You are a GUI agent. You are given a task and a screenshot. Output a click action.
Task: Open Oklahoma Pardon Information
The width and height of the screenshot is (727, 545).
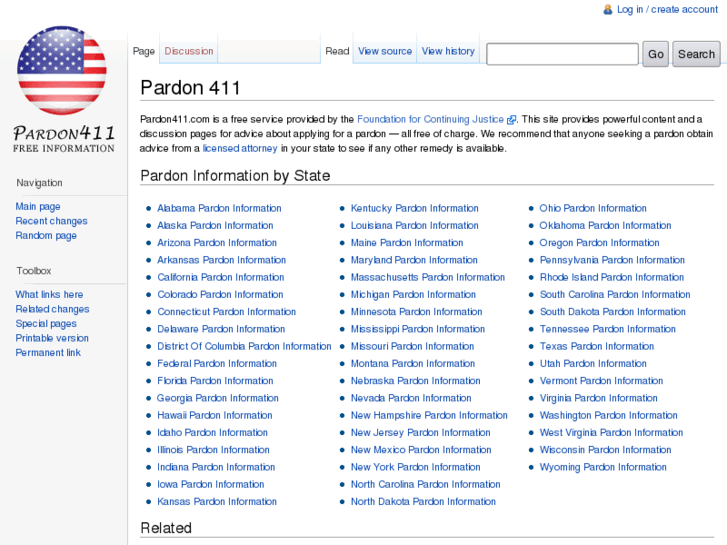[x=606, y=225]
